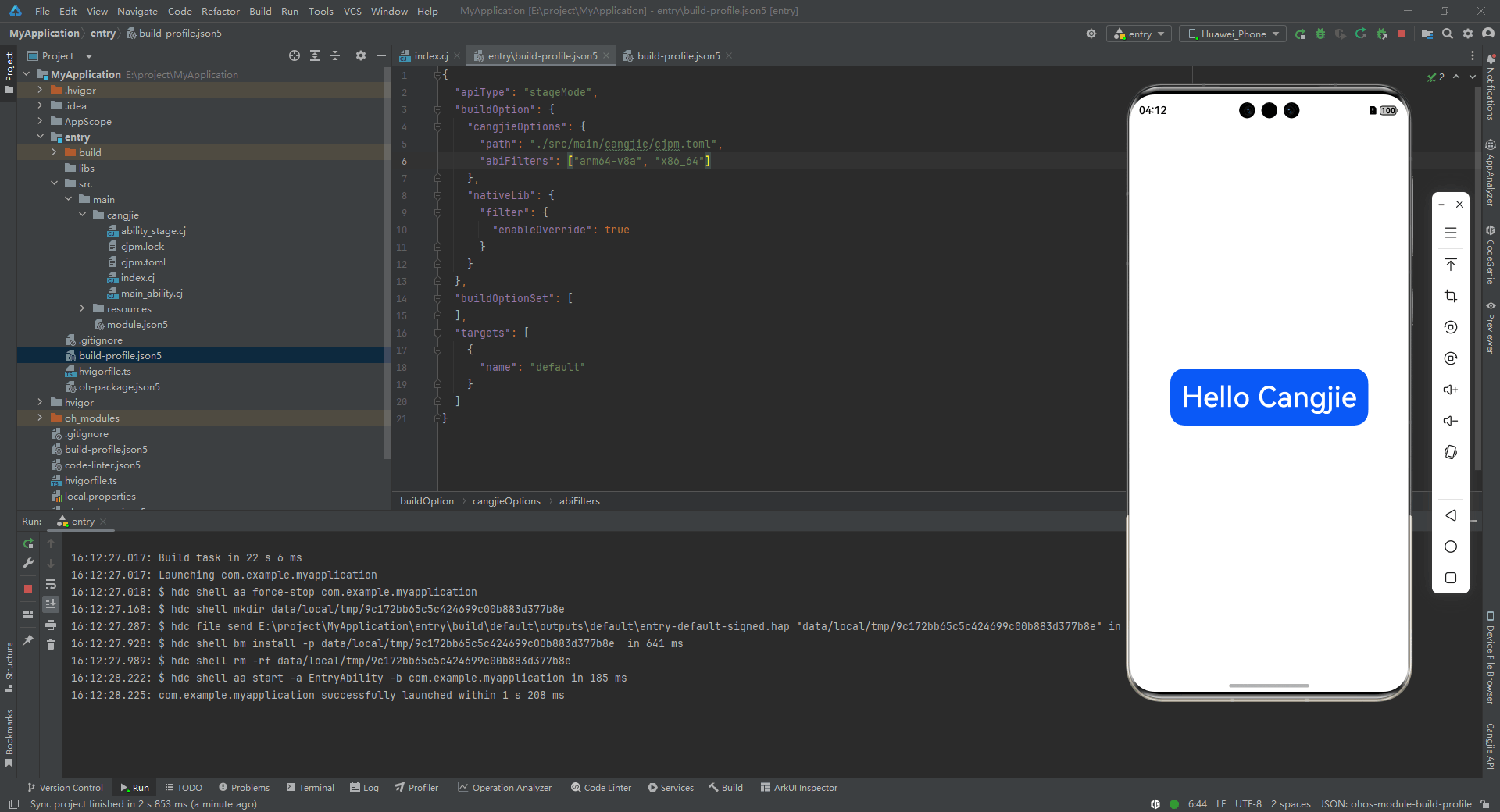Stop process in the Run panel
This screenshot has height=812, width=1500.
[28, 589]
